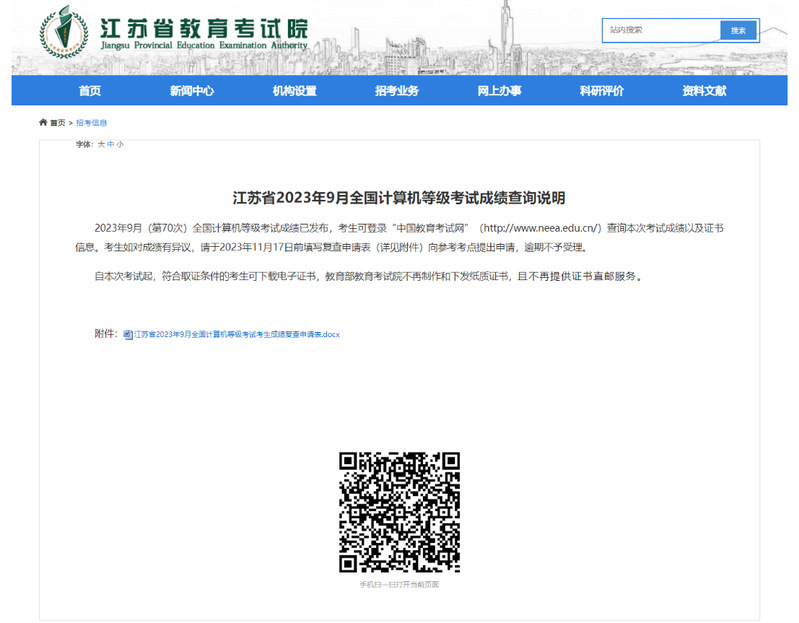Image resolution: width=799 pixels, height=623 pixels.
Task: Click the QR code image
Action: click(399, 512)
